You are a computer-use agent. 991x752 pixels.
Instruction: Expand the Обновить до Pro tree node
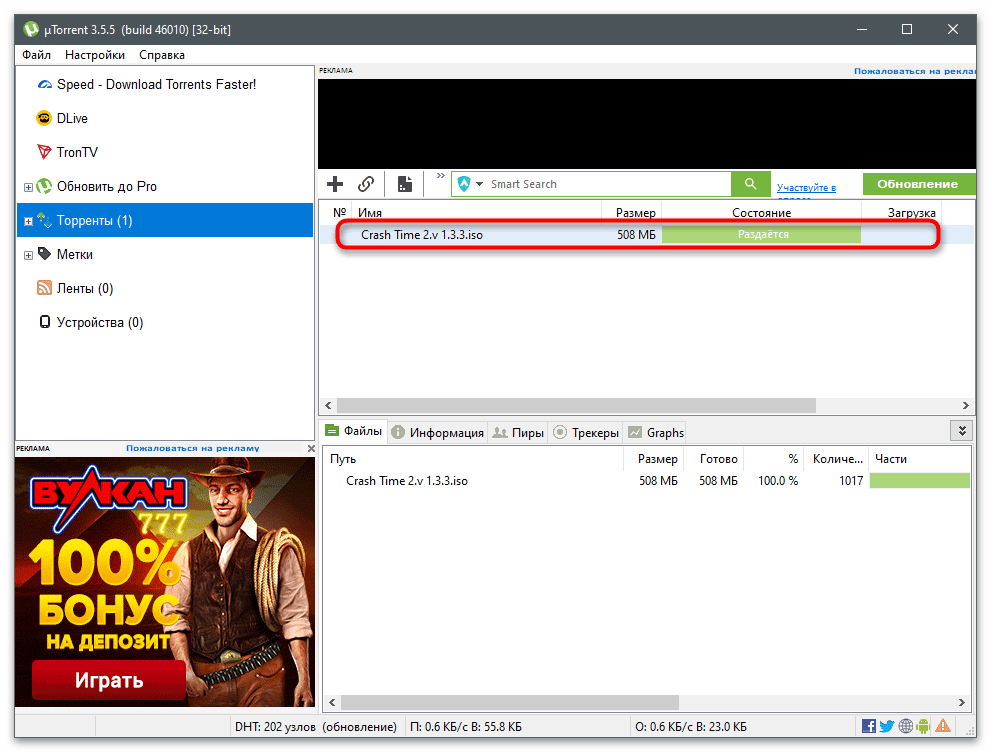[28, 187]
